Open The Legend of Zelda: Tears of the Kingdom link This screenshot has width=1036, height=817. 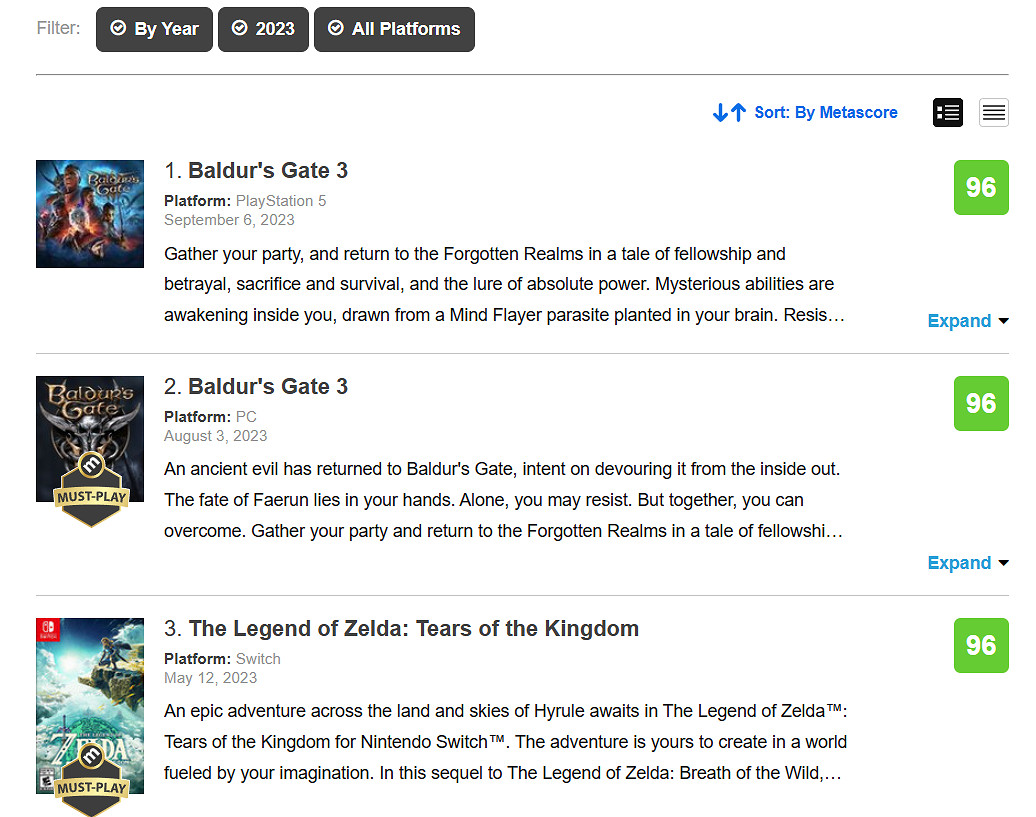click(413, 629)
